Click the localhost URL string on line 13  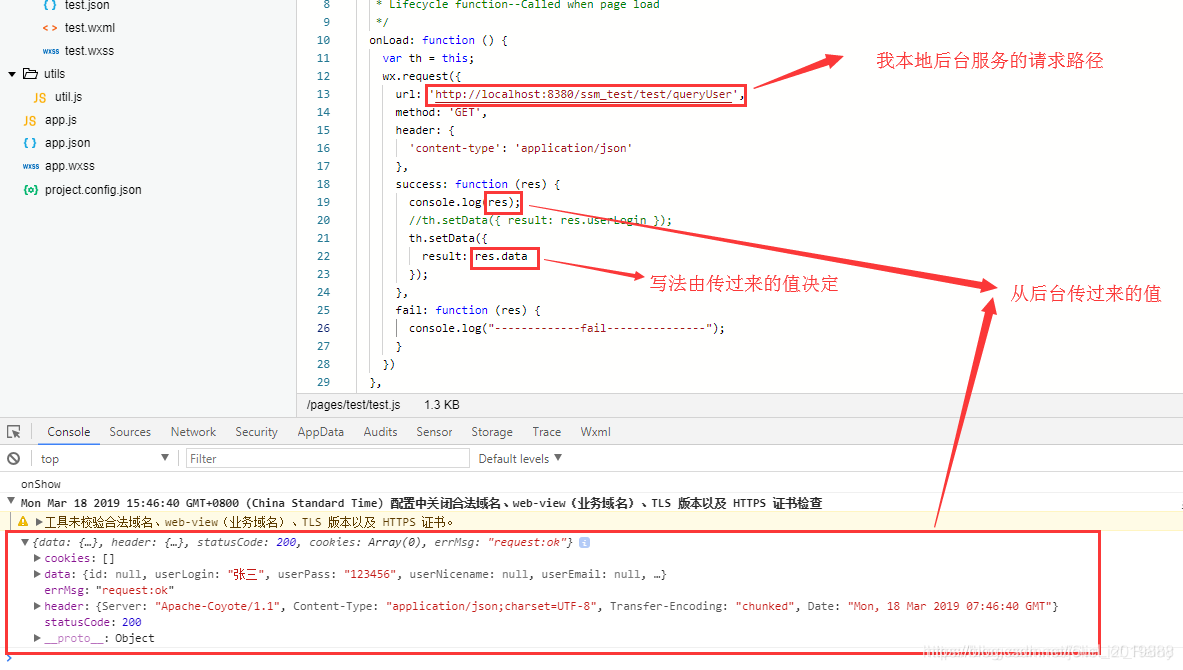584,94
